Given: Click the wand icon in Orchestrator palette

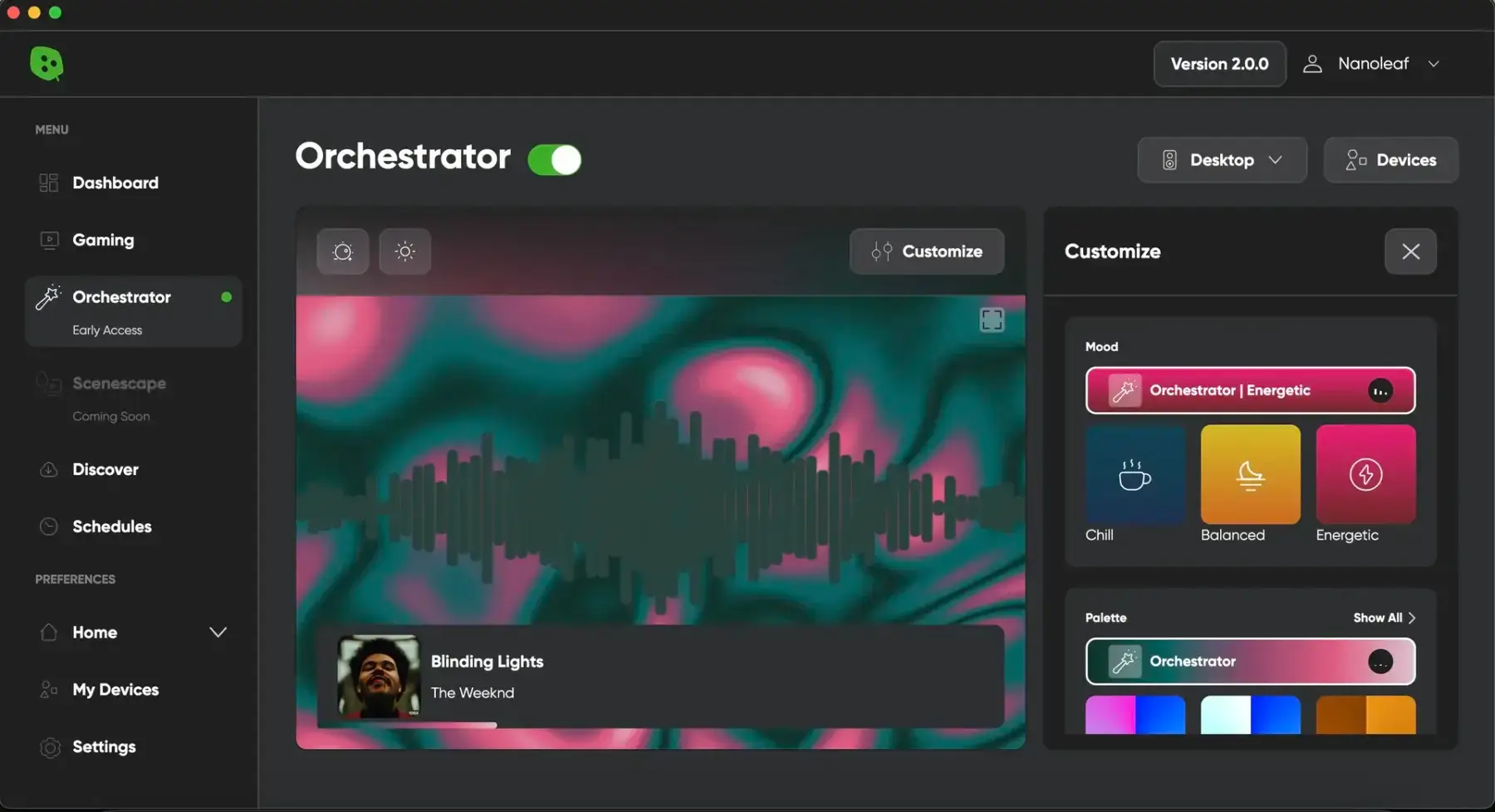Looking at the screenshot, I should click(1125, 662).
